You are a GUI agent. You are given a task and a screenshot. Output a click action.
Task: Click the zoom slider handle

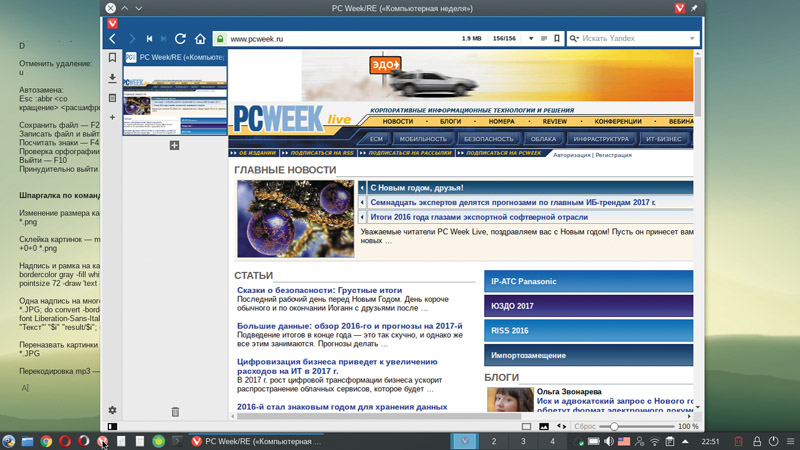(x=614, y=426)
